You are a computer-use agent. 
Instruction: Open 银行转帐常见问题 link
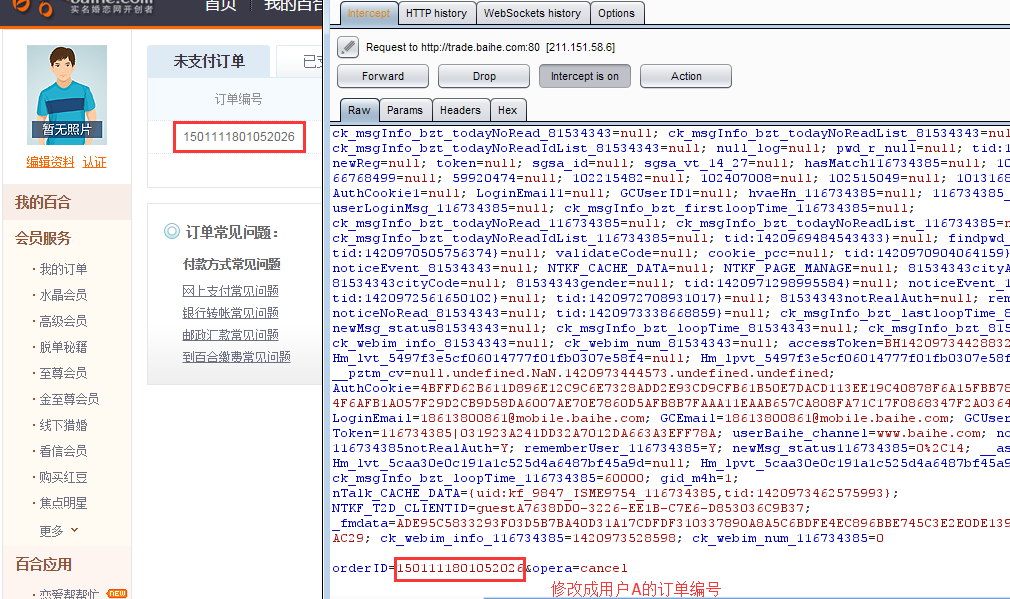tap(231, 313)
